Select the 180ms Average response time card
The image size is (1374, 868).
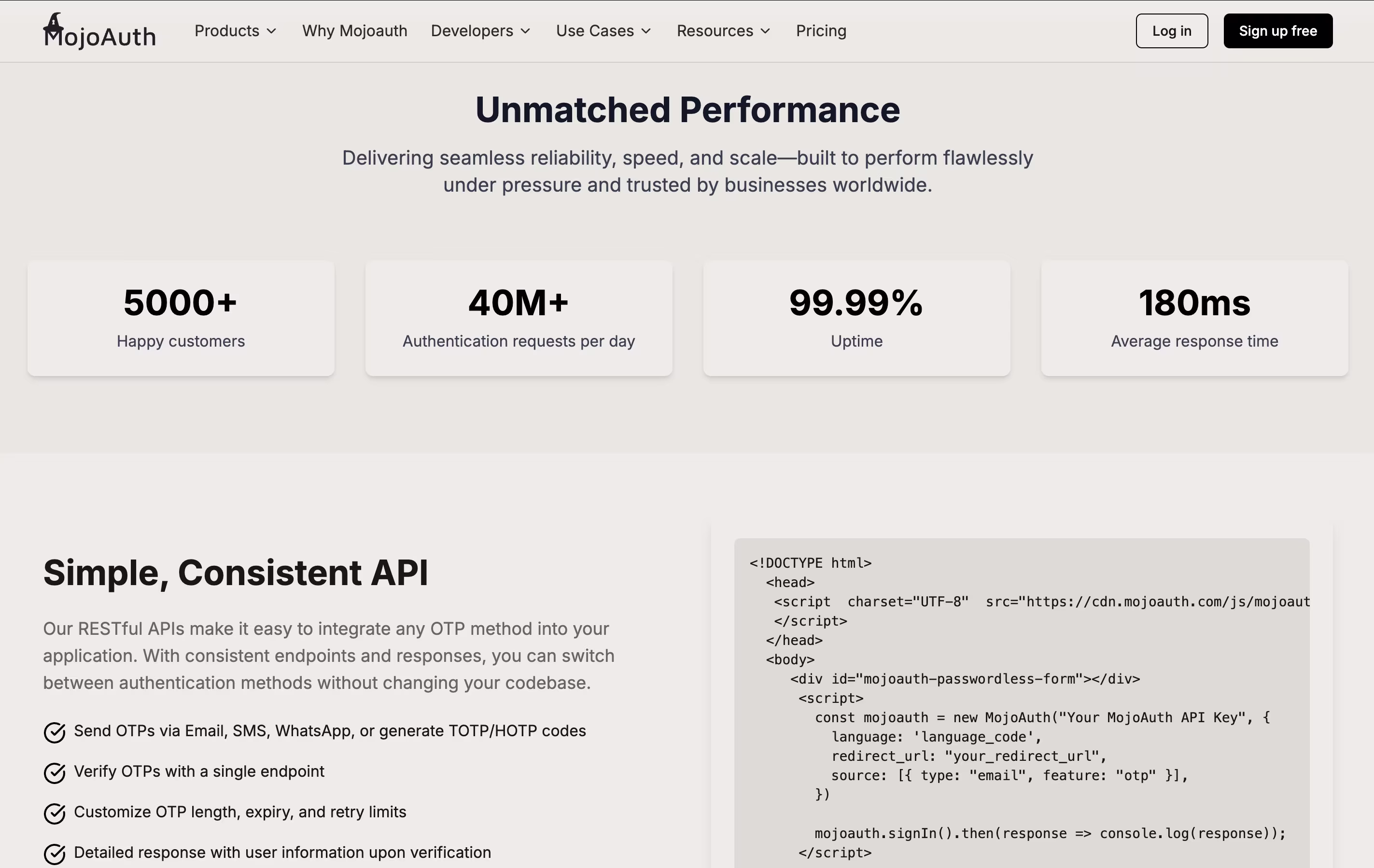1194,318
